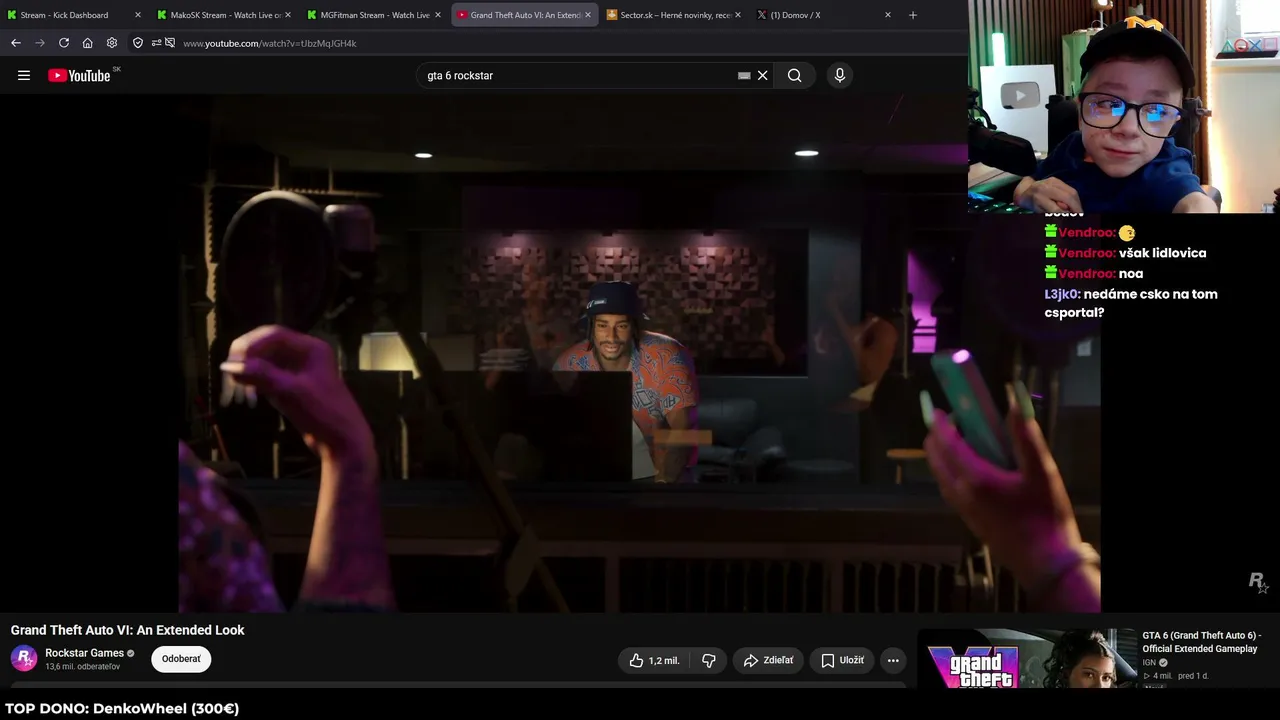Select the Grand Theft Auto VI tab
Viewport: 1280px width, 720px height.
point(524,15)
